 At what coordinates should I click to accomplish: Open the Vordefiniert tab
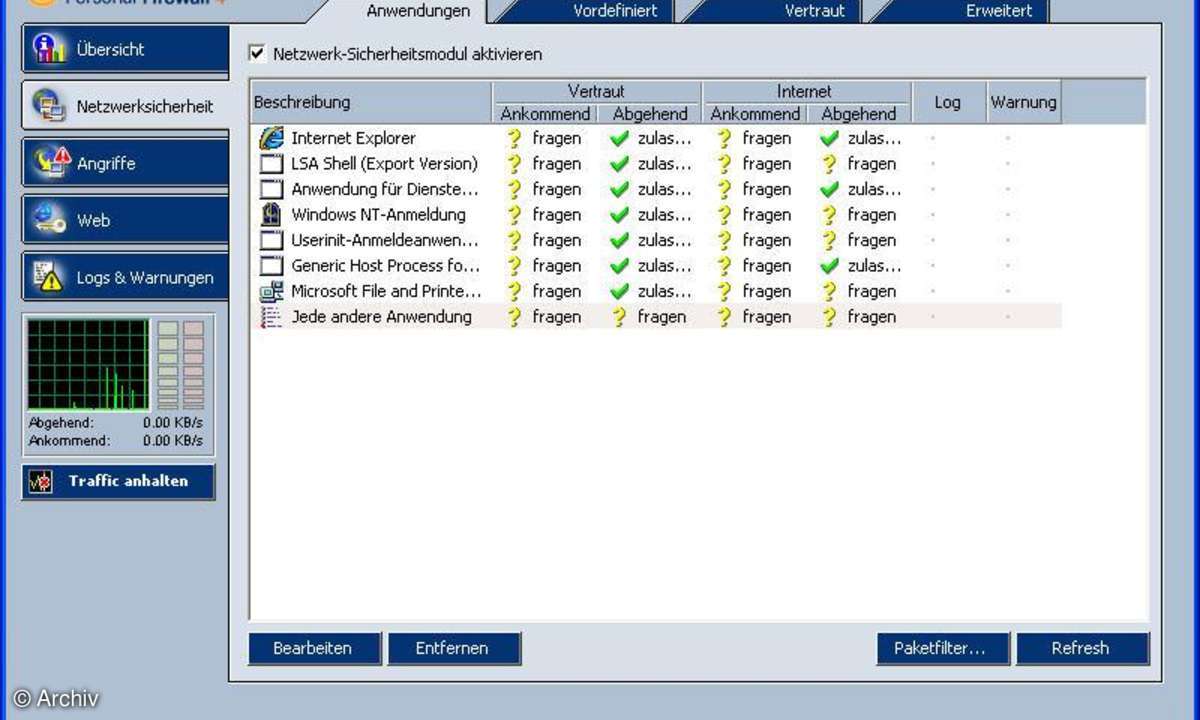pos(615,11)
